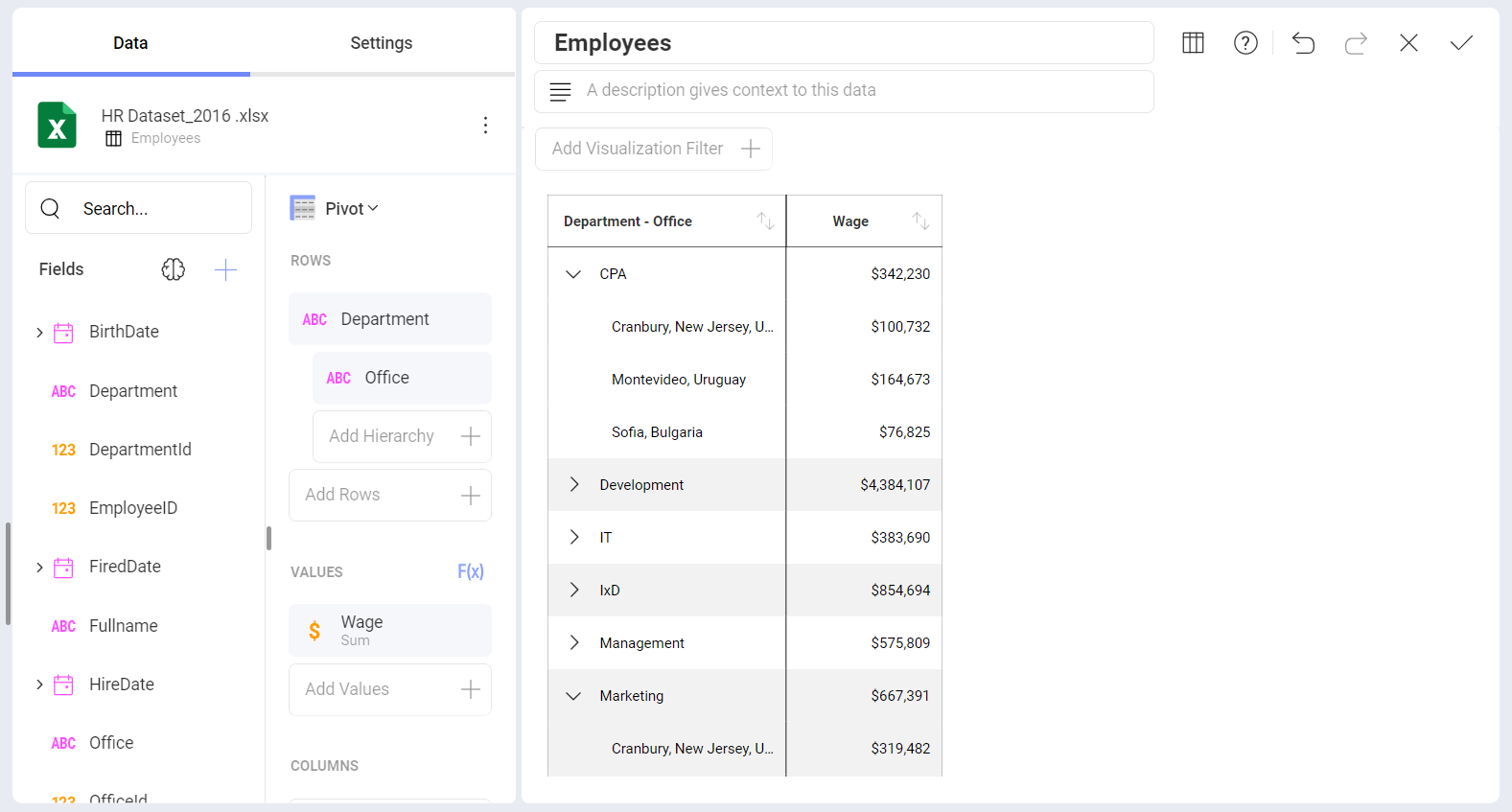
Task: Redo the last change
Action: coord(1356,43)
